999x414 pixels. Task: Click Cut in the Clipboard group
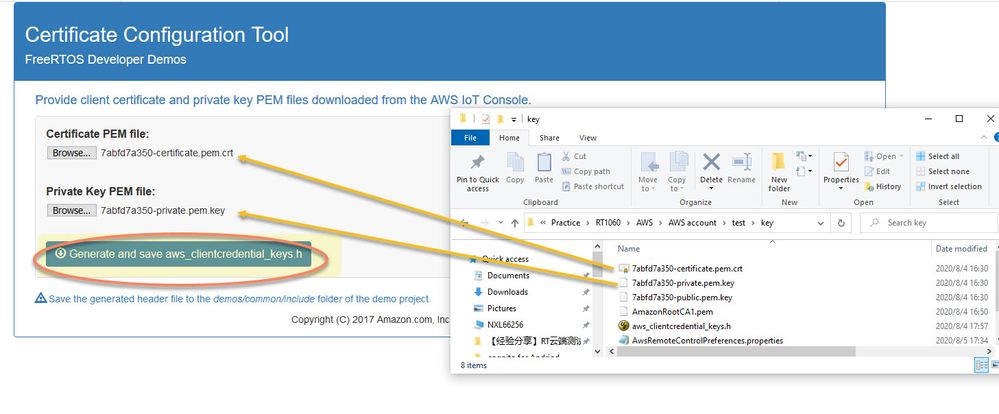(574, 156)
